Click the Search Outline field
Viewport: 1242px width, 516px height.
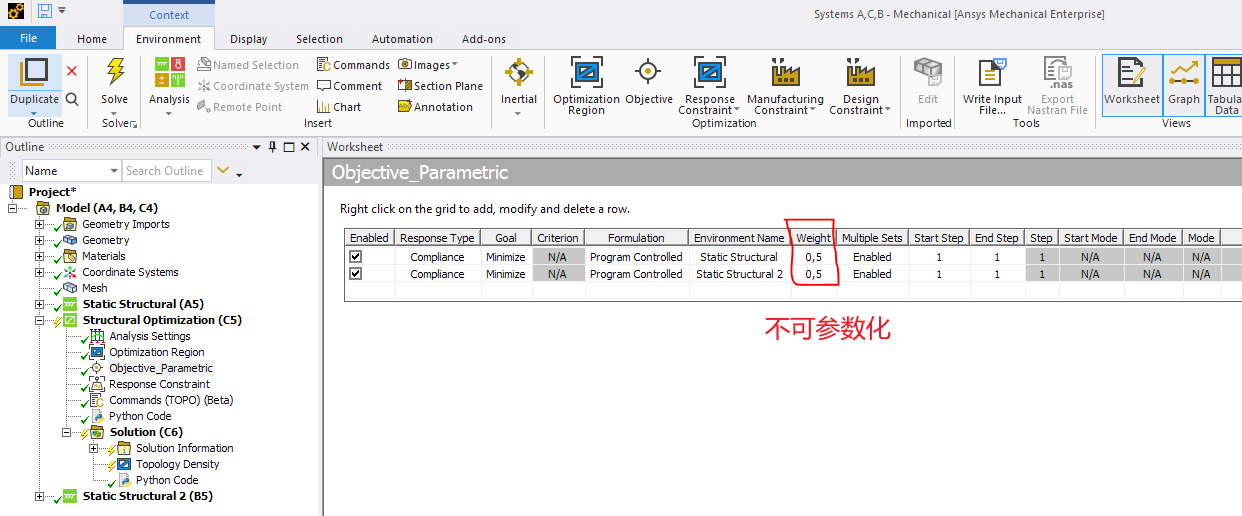click(167, 171)
